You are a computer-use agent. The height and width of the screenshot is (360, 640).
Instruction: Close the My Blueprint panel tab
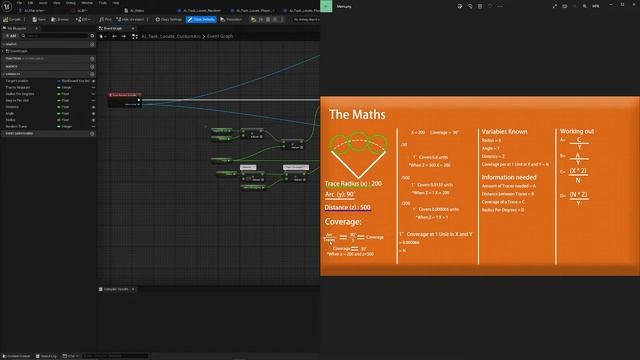(x=36, y=28)
